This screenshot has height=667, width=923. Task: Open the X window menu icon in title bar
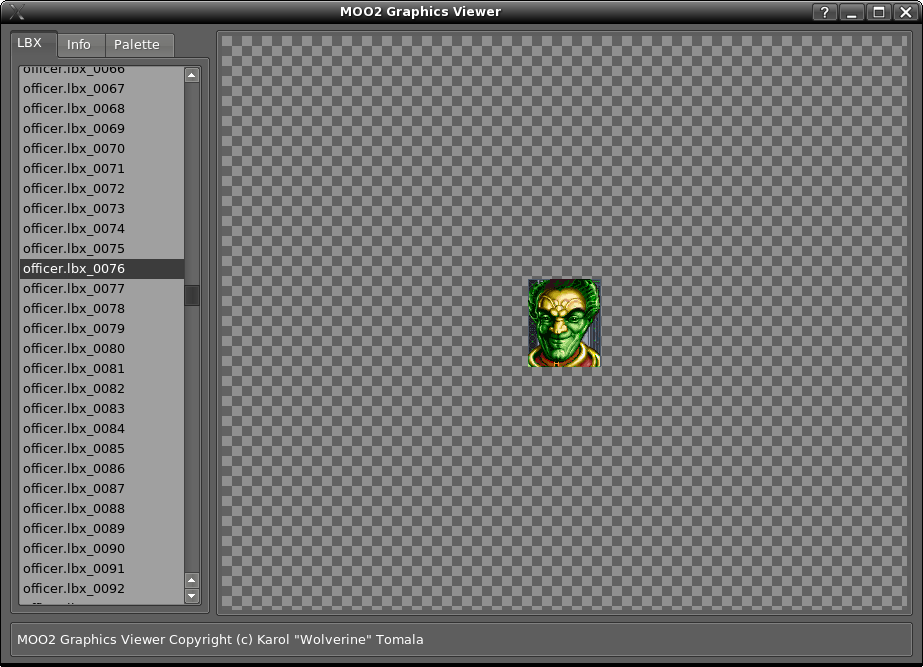(17, 12)
